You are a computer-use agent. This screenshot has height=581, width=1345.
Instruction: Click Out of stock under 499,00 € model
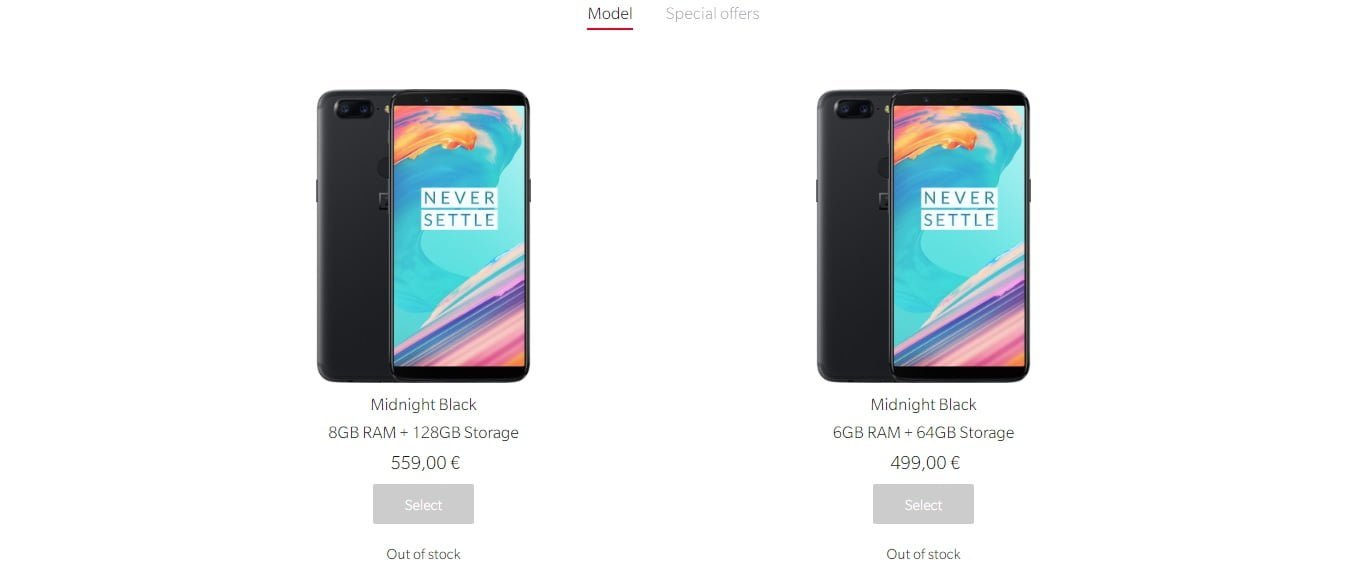tap(923, 554)
